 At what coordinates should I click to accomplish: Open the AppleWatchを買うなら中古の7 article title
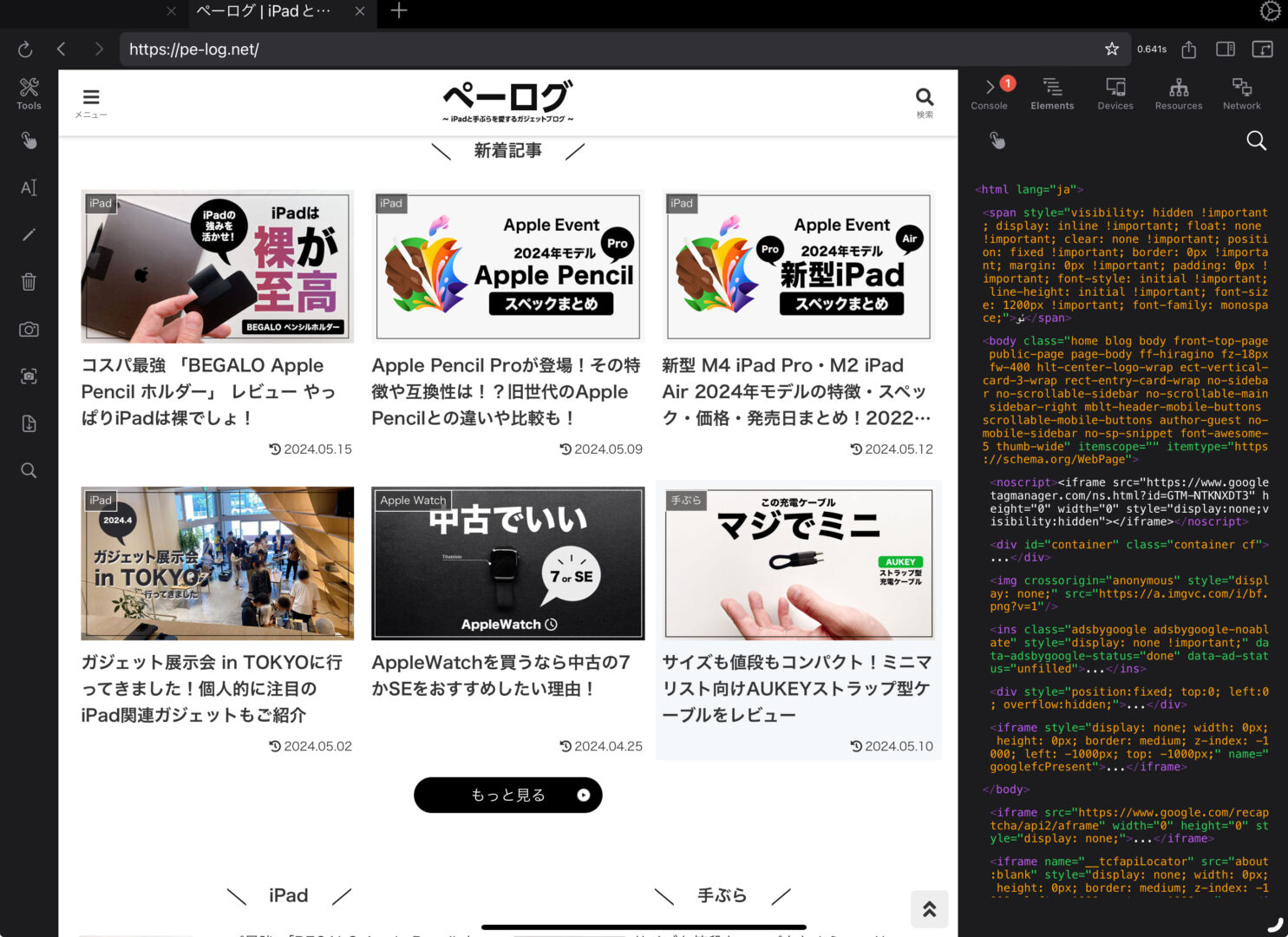501,675
